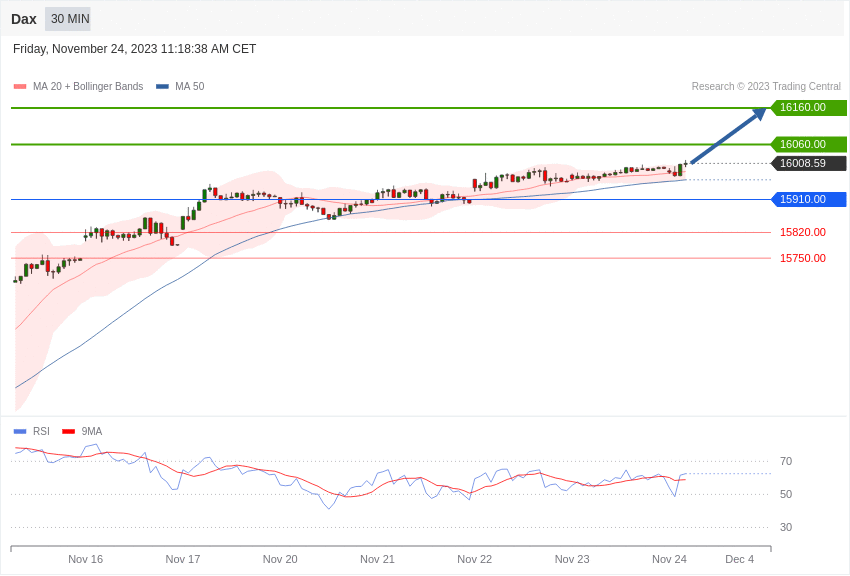The image size is (850, 576).
Task: Click the current price tag 16008.59
Action: [808, 164]
